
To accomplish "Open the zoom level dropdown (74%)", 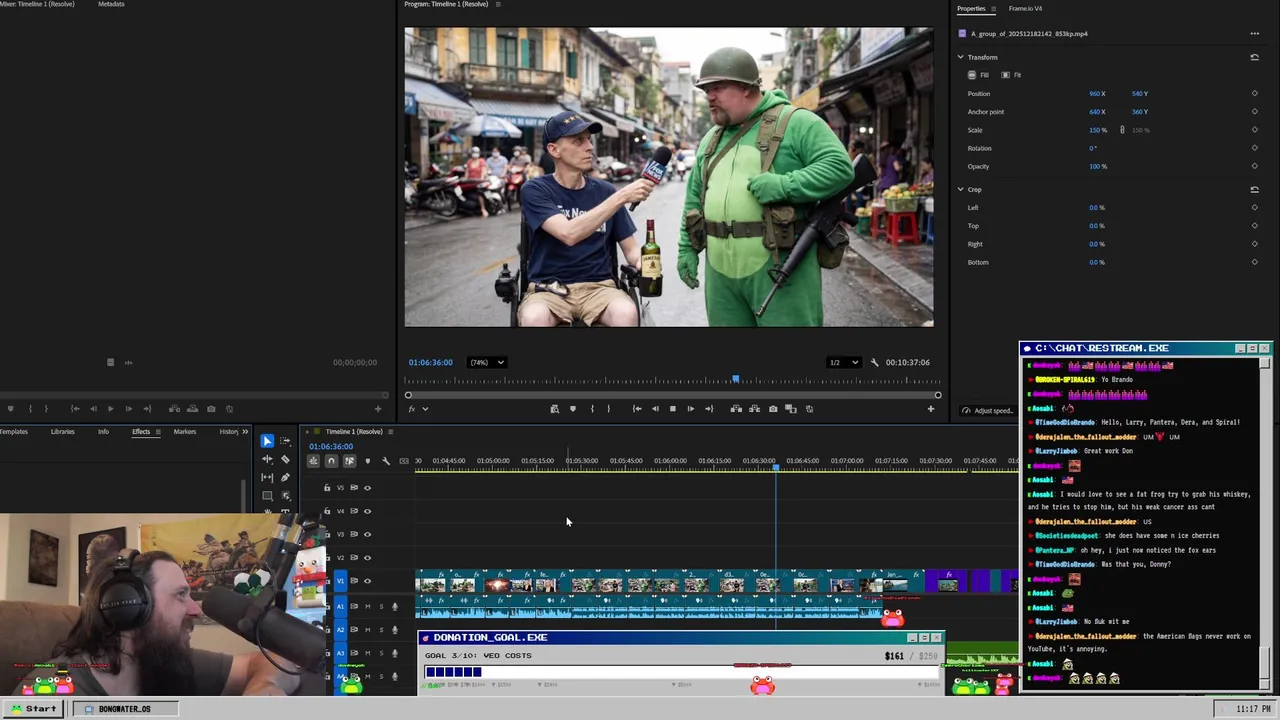I will tap(487, 362).
